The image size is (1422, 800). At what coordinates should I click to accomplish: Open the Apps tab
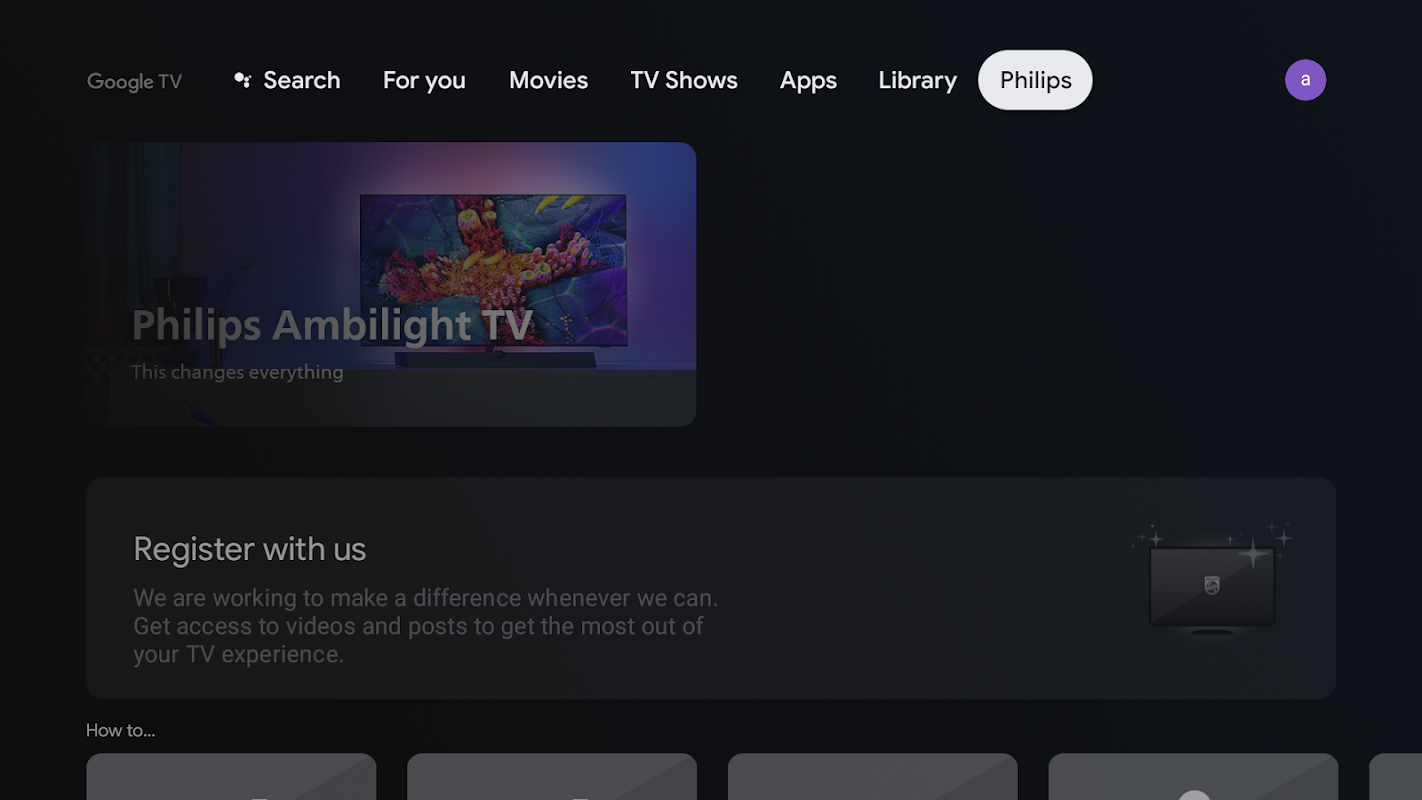click(x=808, y=80)
